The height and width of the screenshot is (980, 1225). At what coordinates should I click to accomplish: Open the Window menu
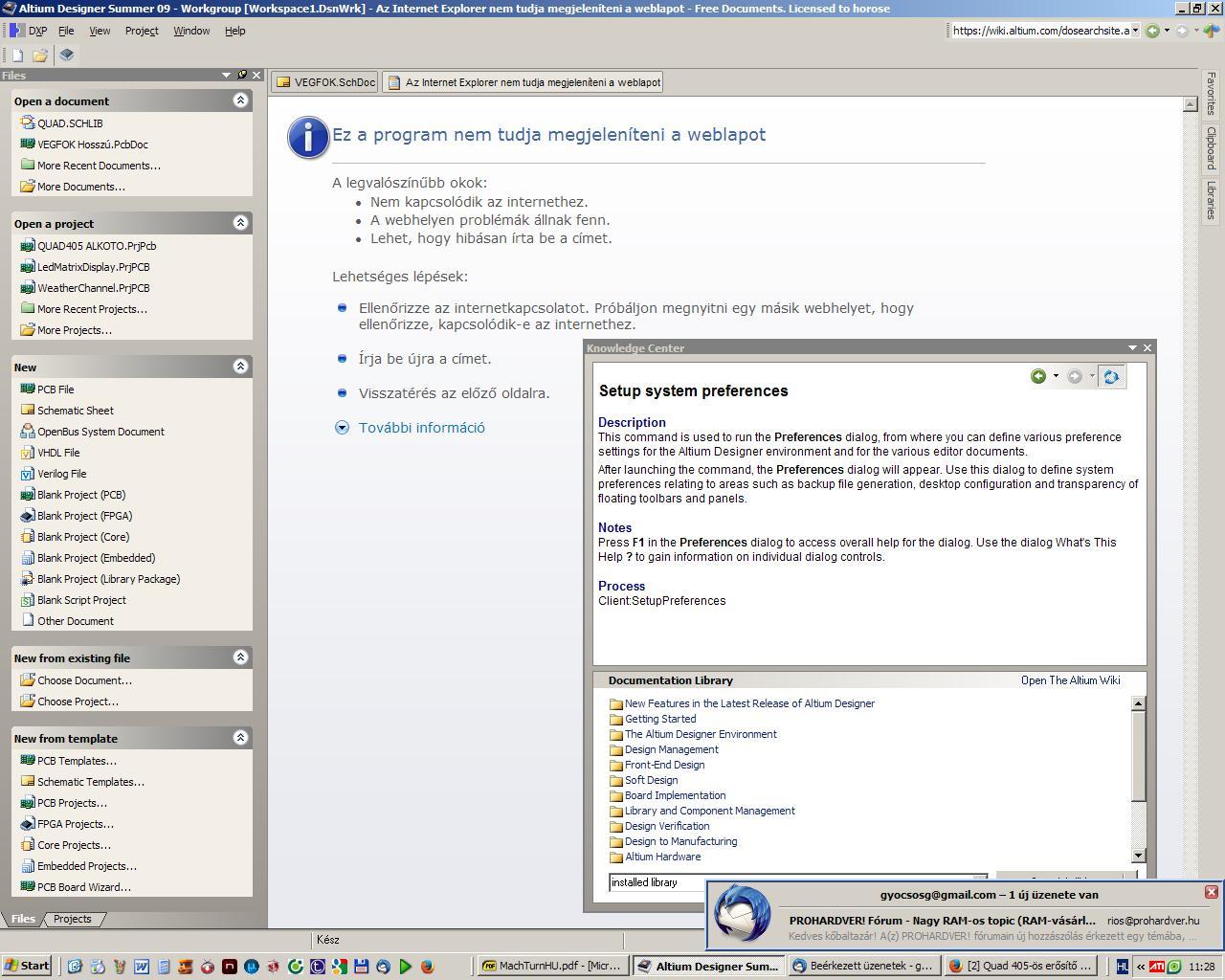tap(191, 31)
